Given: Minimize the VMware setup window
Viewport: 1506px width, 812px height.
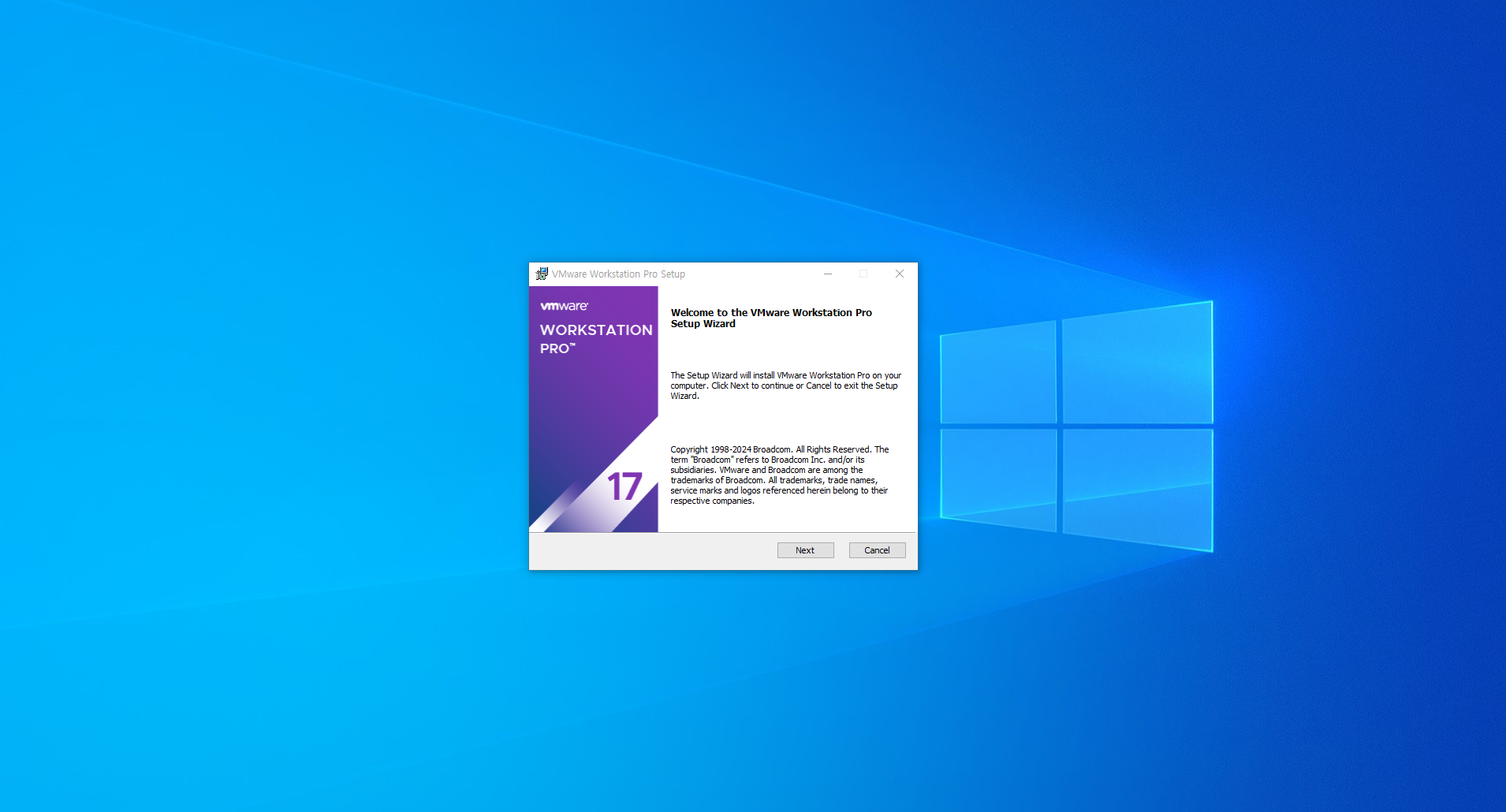Looking at the screenshot, I should click(828, 274).
